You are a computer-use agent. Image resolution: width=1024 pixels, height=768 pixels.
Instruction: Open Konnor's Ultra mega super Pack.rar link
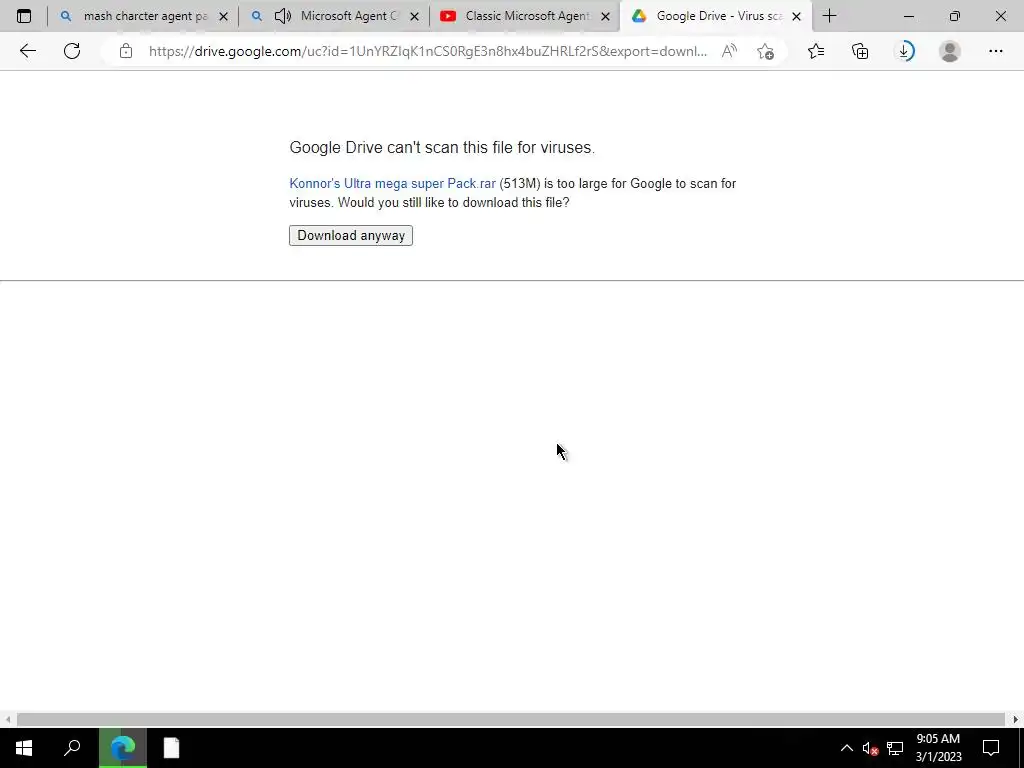[392, 184]
